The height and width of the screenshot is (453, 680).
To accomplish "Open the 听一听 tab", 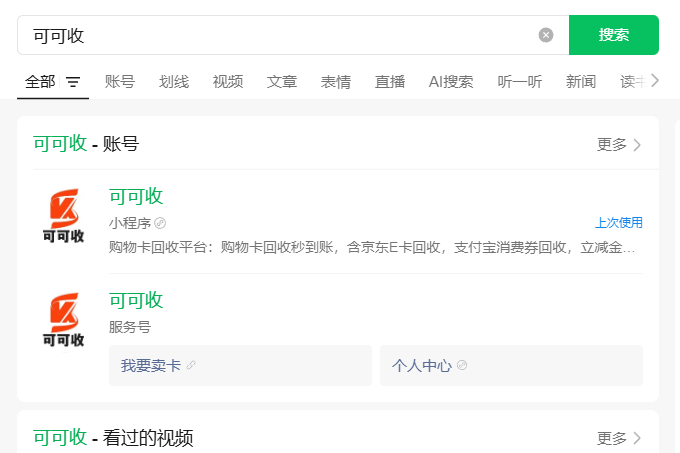I will click(520, 82).
